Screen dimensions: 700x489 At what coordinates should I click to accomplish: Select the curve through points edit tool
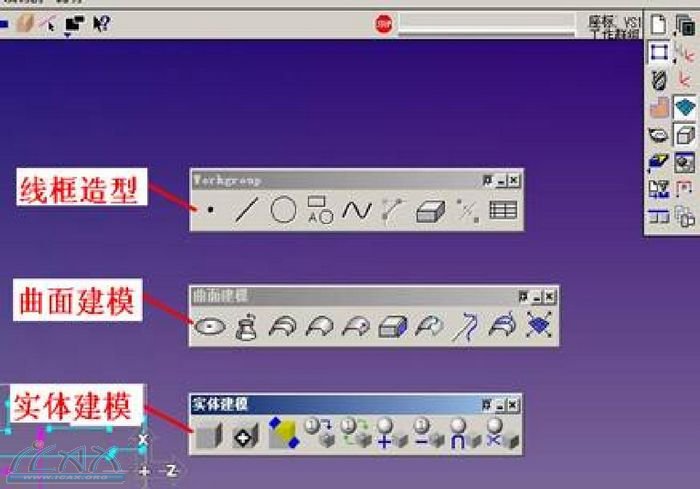pos(393,209)
